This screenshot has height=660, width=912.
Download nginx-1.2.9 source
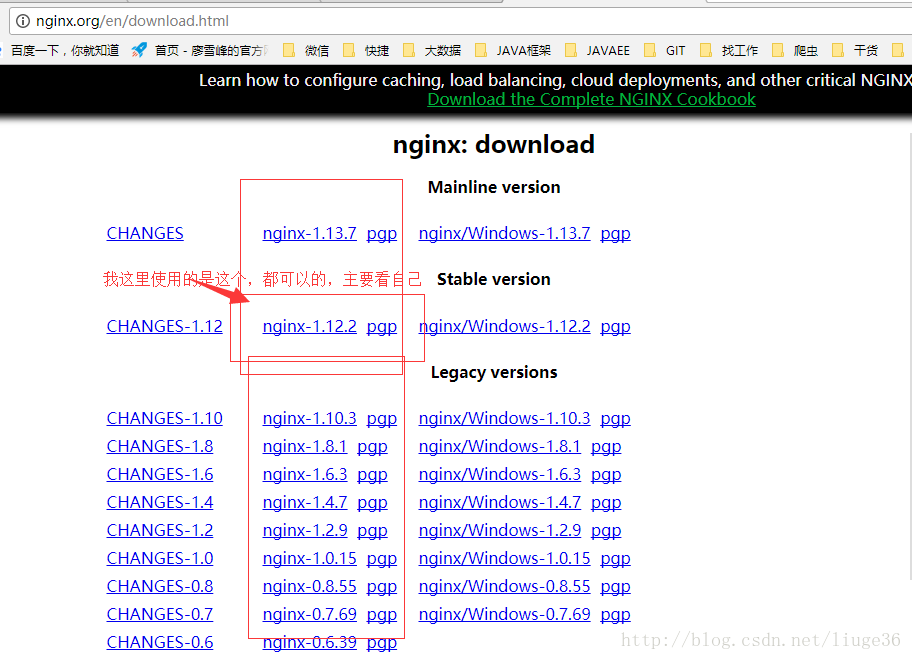pos(305,530)
